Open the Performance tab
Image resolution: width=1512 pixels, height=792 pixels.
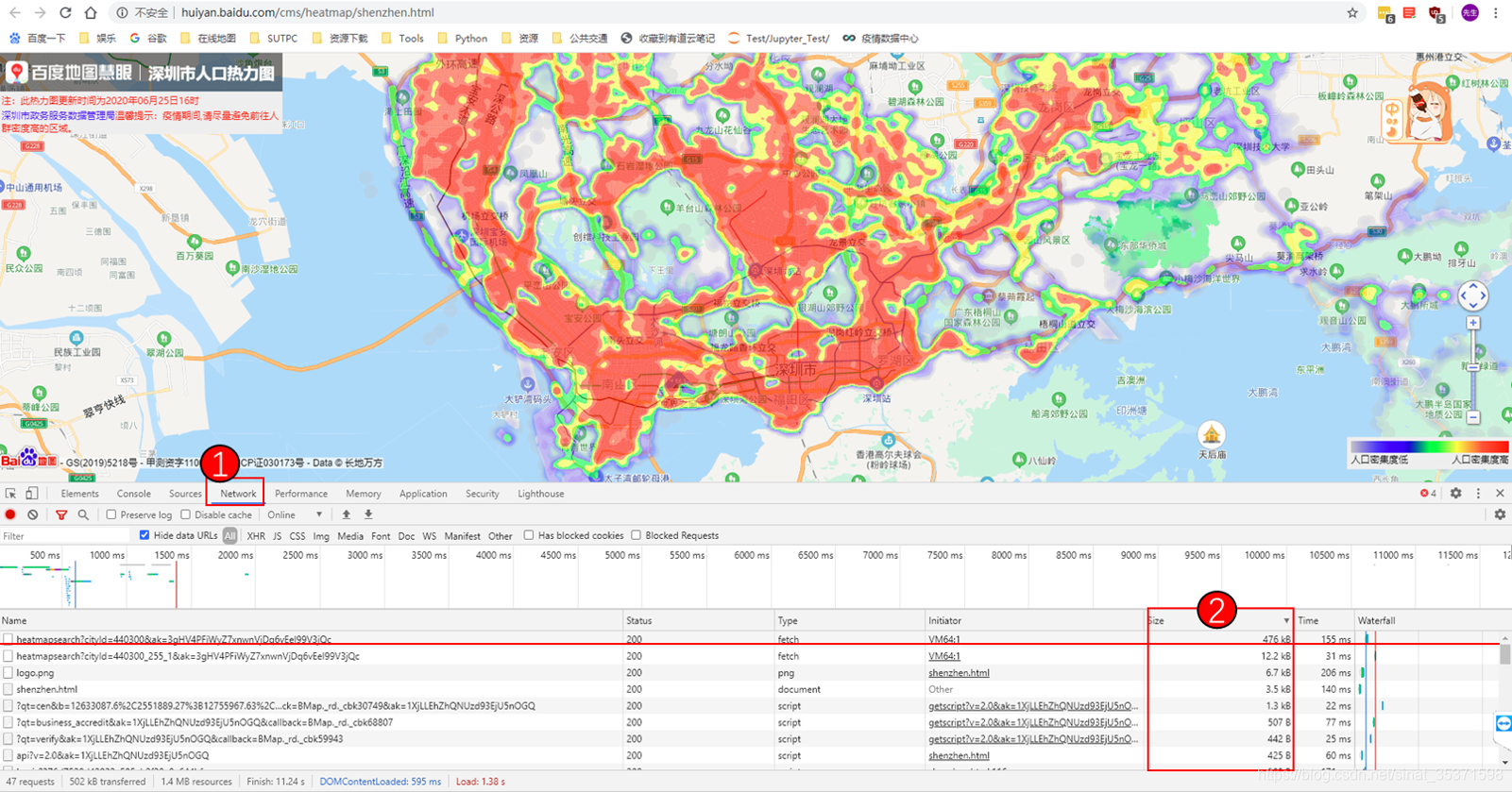(301, 494)
